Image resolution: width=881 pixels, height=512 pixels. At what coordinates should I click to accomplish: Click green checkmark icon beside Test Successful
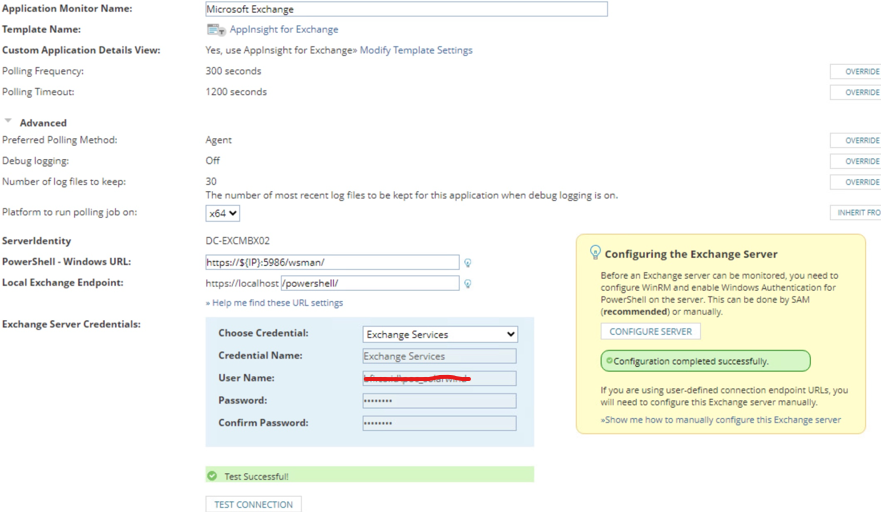click(212, 476)
